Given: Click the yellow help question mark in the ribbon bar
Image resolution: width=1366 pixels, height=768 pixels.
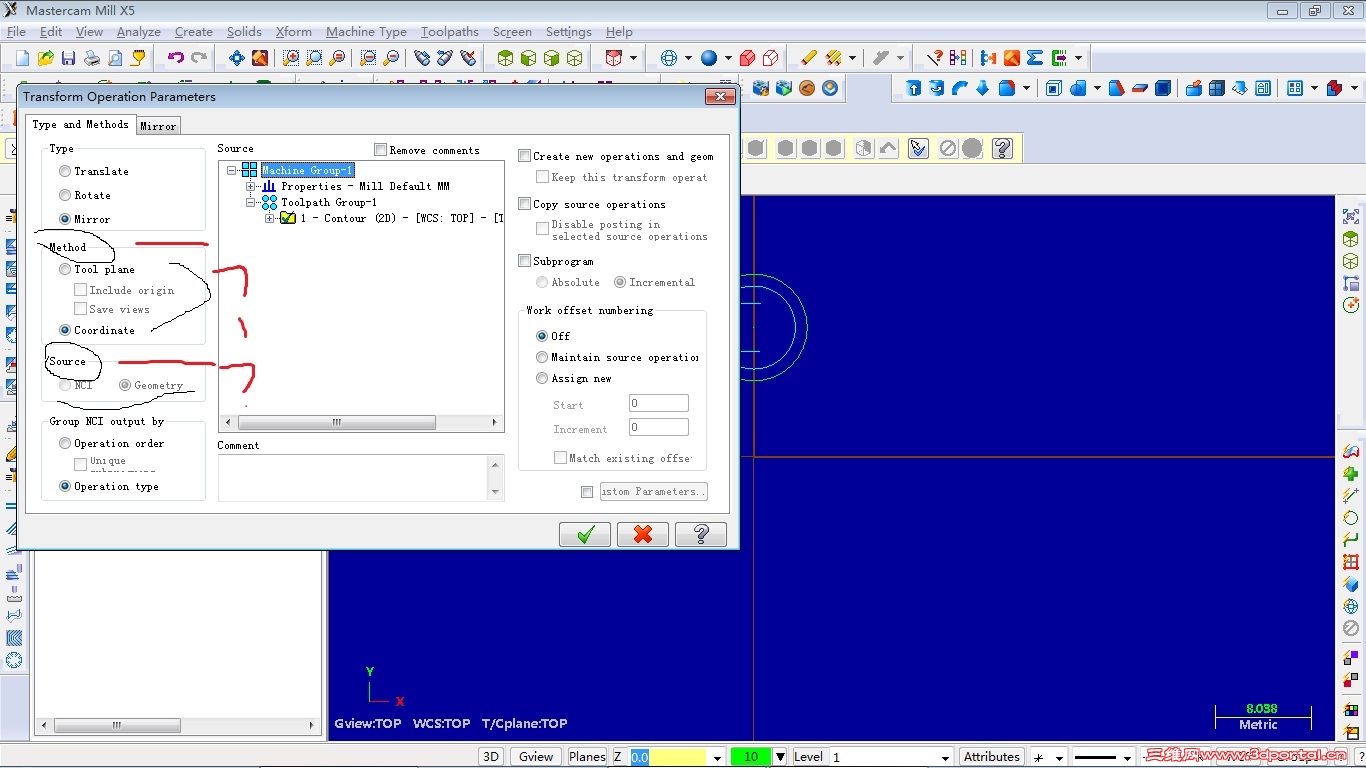Looking at the screenshot, I should pos(1003,149).
